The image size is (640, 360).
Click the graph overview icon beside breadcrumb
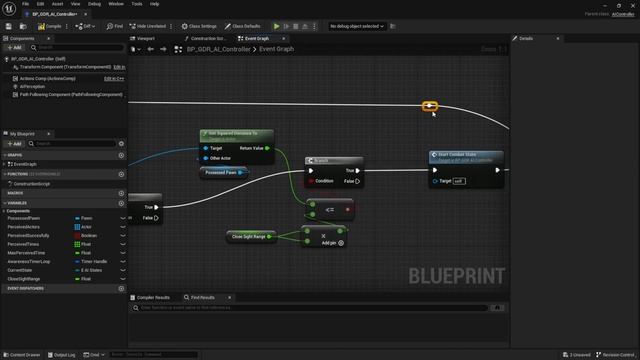coord(178,49)
